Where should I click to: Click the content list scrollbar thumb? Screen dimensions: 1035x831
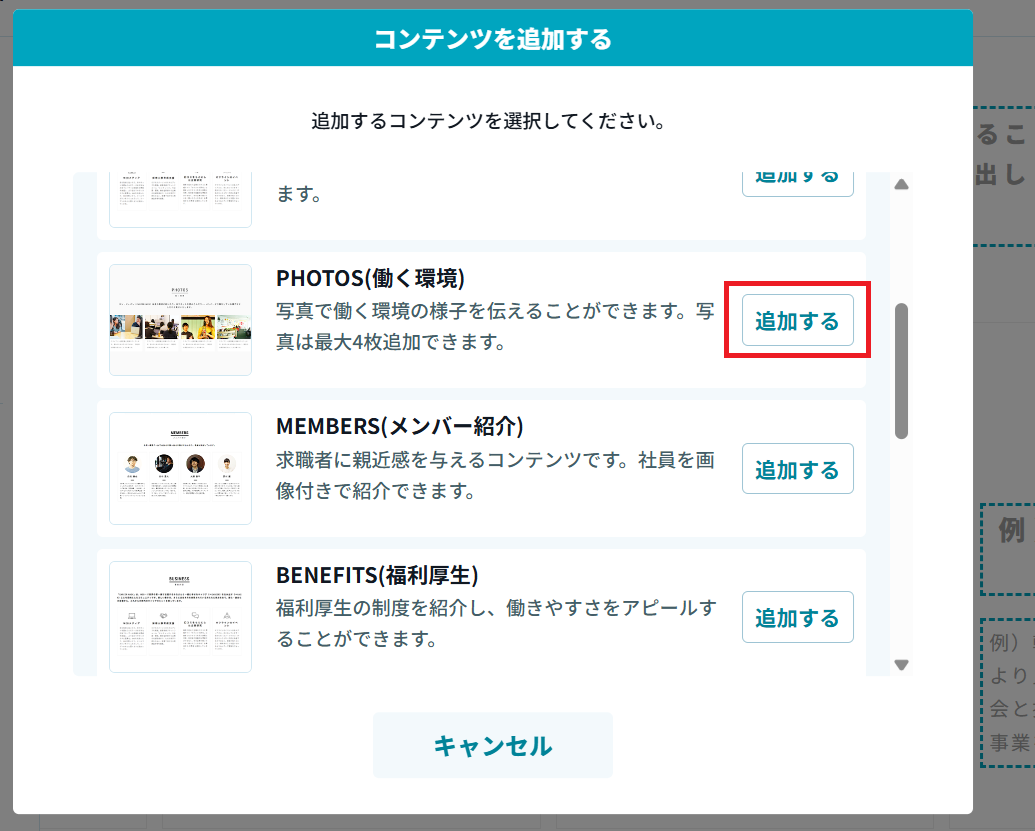(x=902, y=371)
